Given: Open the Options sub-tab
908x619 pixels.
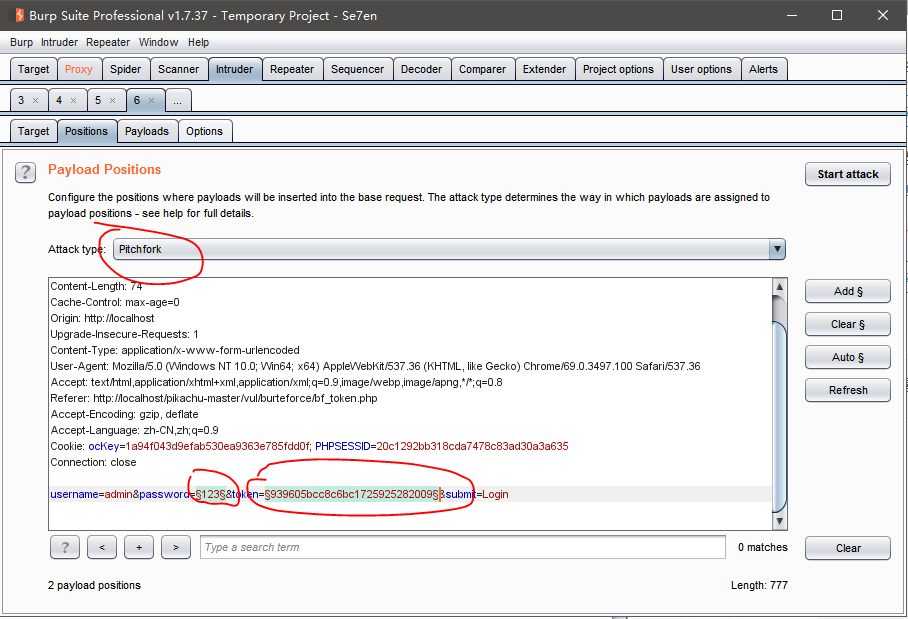Looking at the screenshot, I should pos(204,131).
